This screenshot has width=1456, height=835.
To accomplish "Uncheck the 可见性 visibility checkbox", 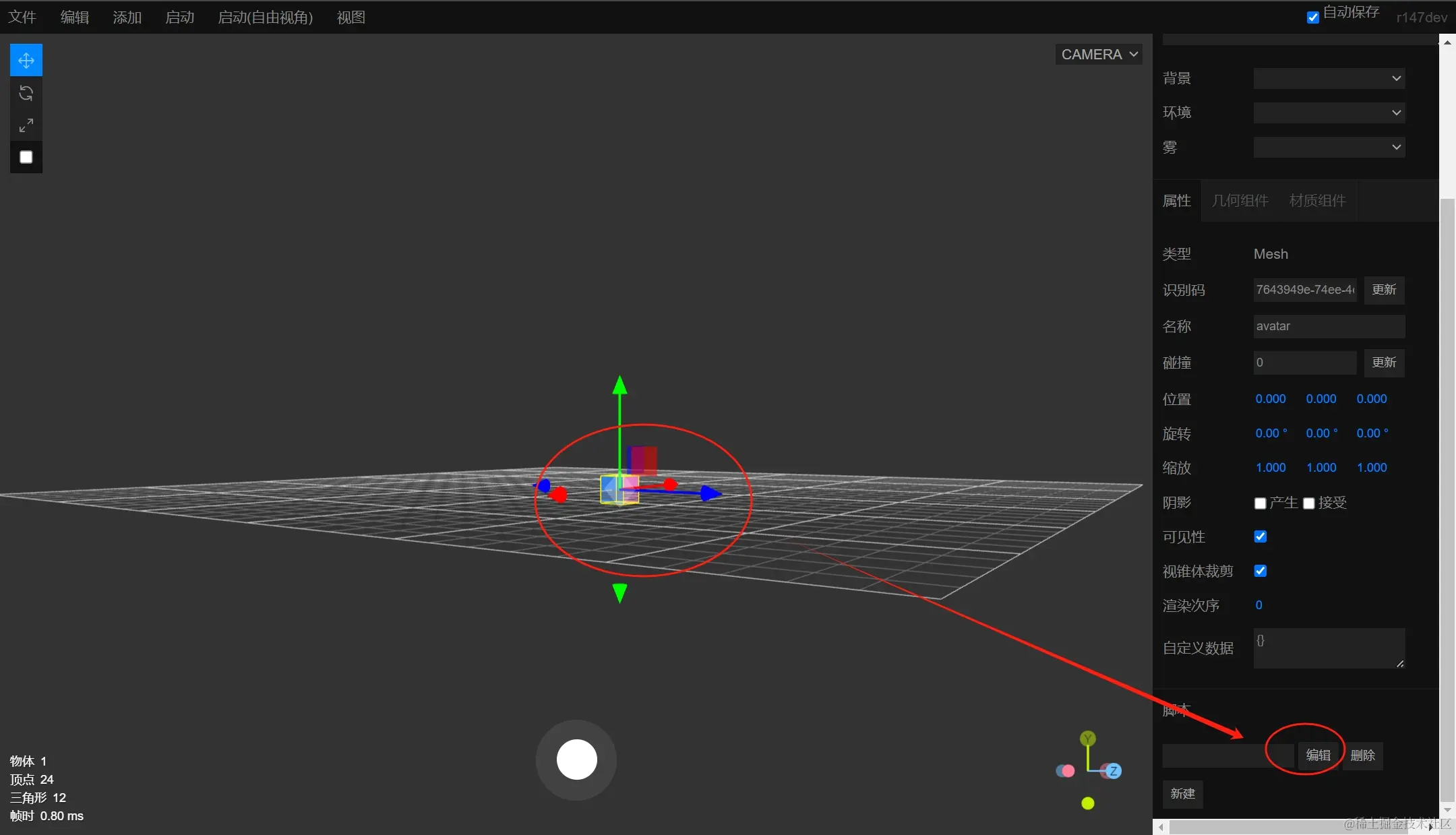I will 1260,536.
